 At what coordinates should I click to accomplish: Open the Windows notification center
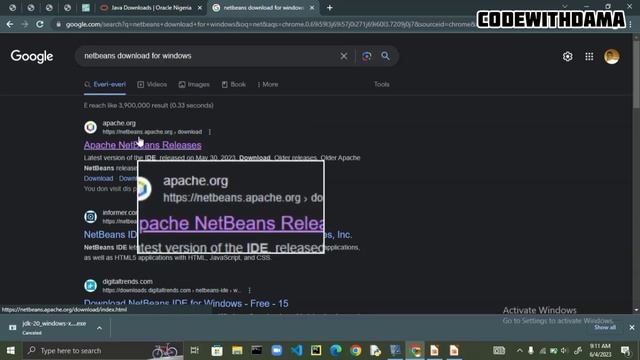point(625,351)
